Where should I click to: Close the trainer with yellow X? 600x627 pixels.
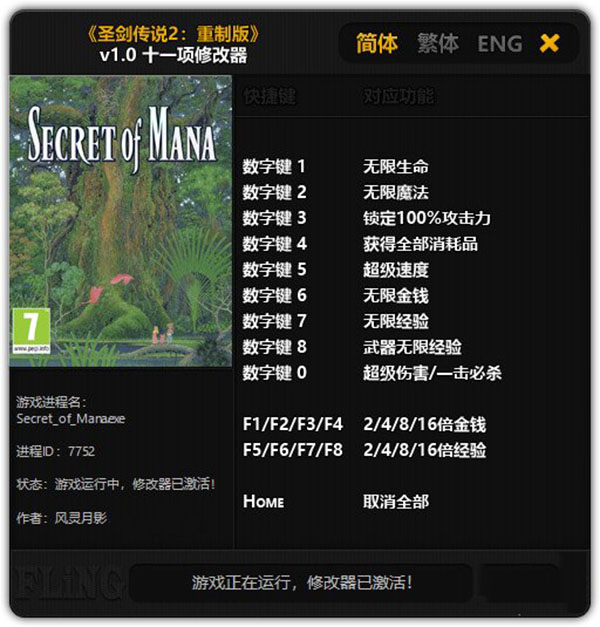click(x=549, y=43)
